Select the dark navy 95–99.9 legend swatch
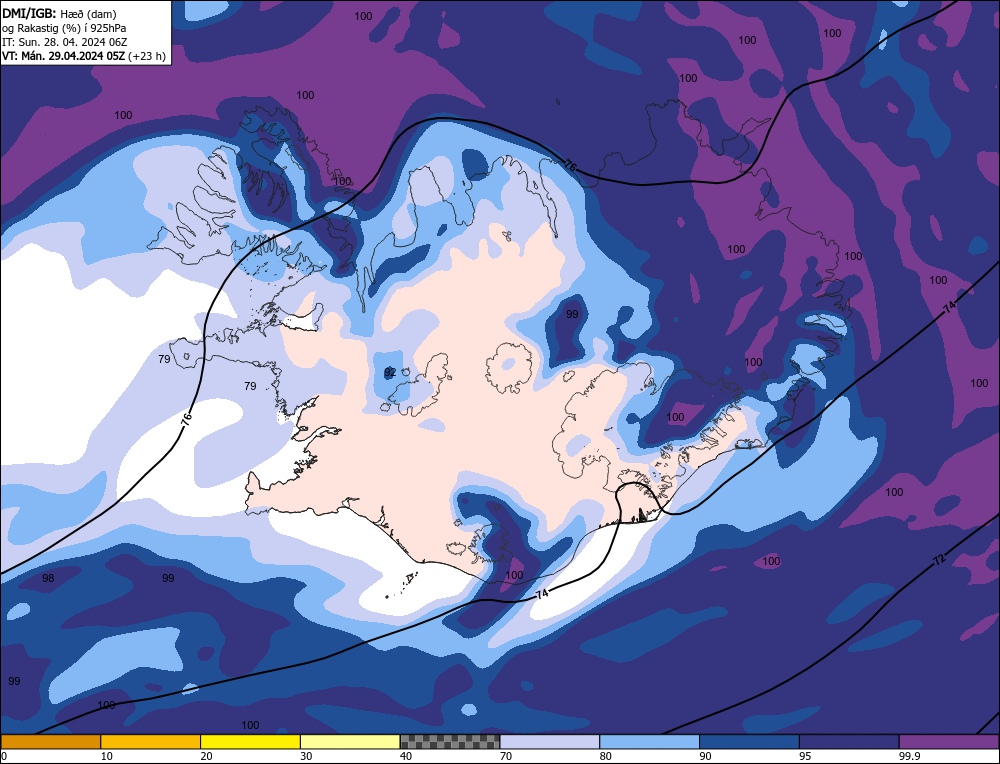The image size is (1000, 764). (849, 741)
